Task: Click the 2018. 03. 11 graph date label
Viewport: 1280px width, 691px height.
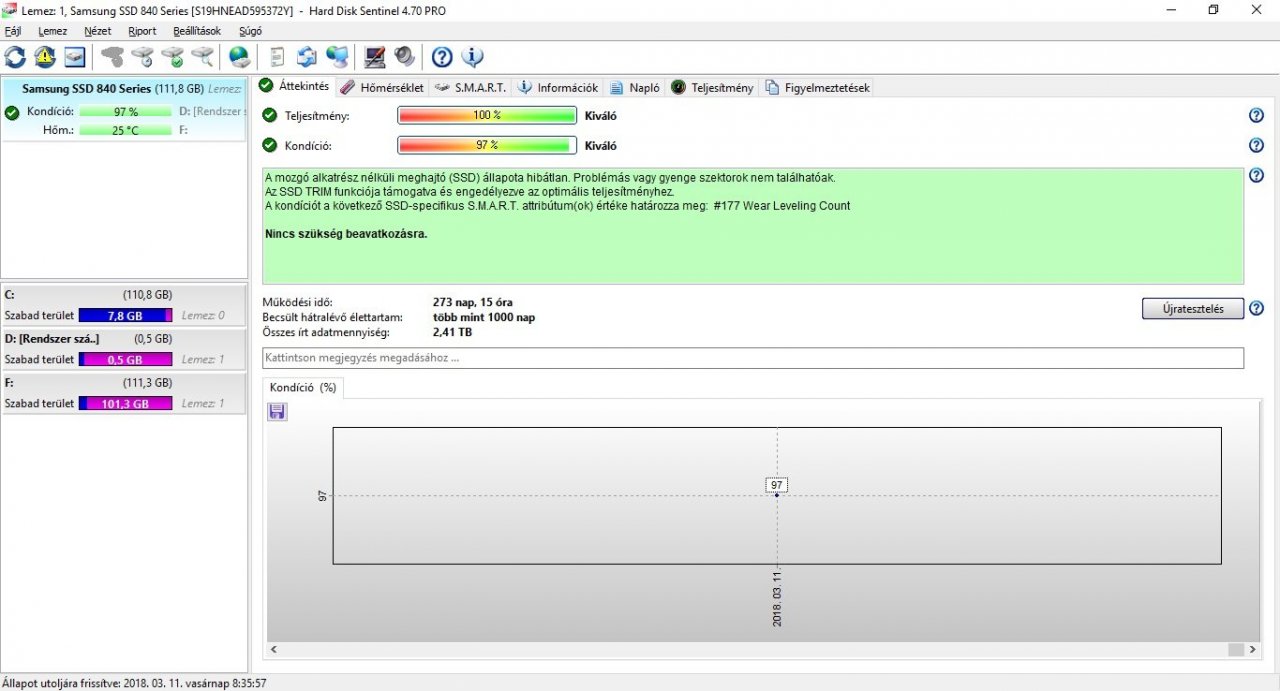Action: [x=777, y=599]
